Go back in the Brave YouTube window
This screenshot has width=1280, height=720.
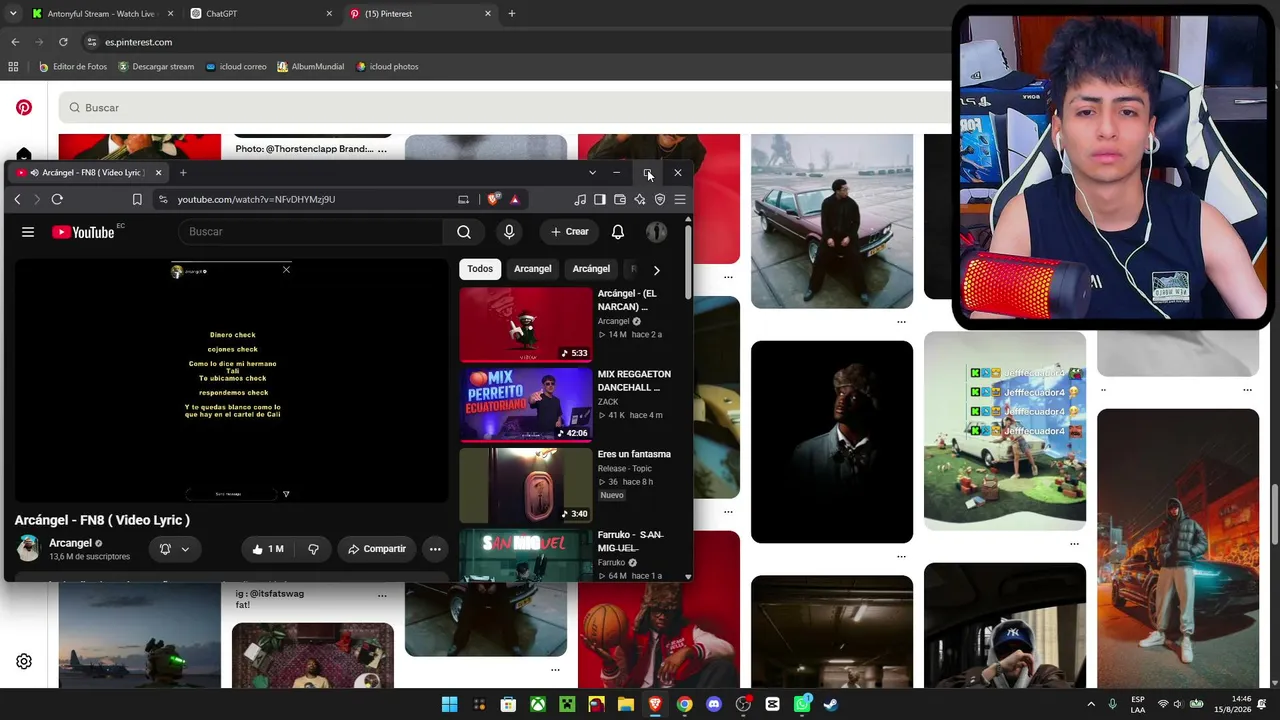coord(17,199)
